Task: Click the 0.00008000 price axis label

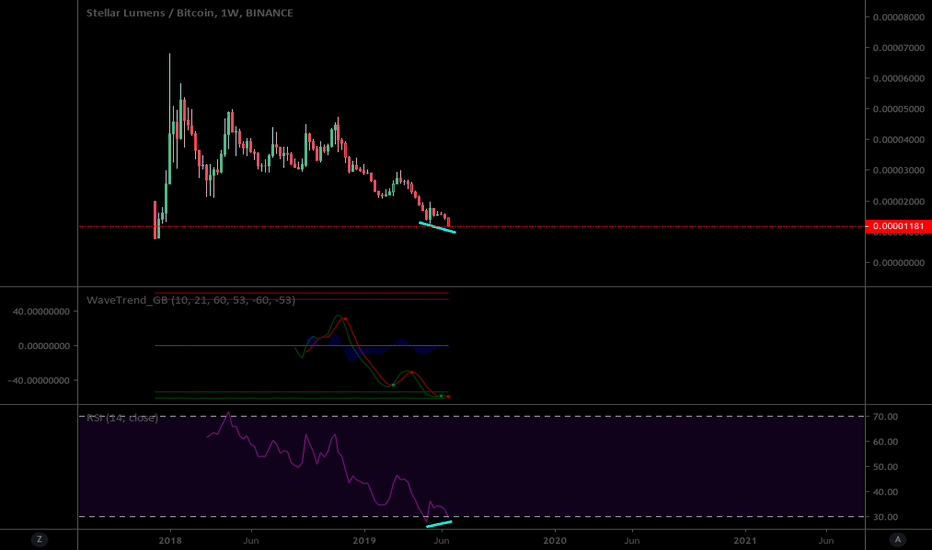Action: coord(898,17)
